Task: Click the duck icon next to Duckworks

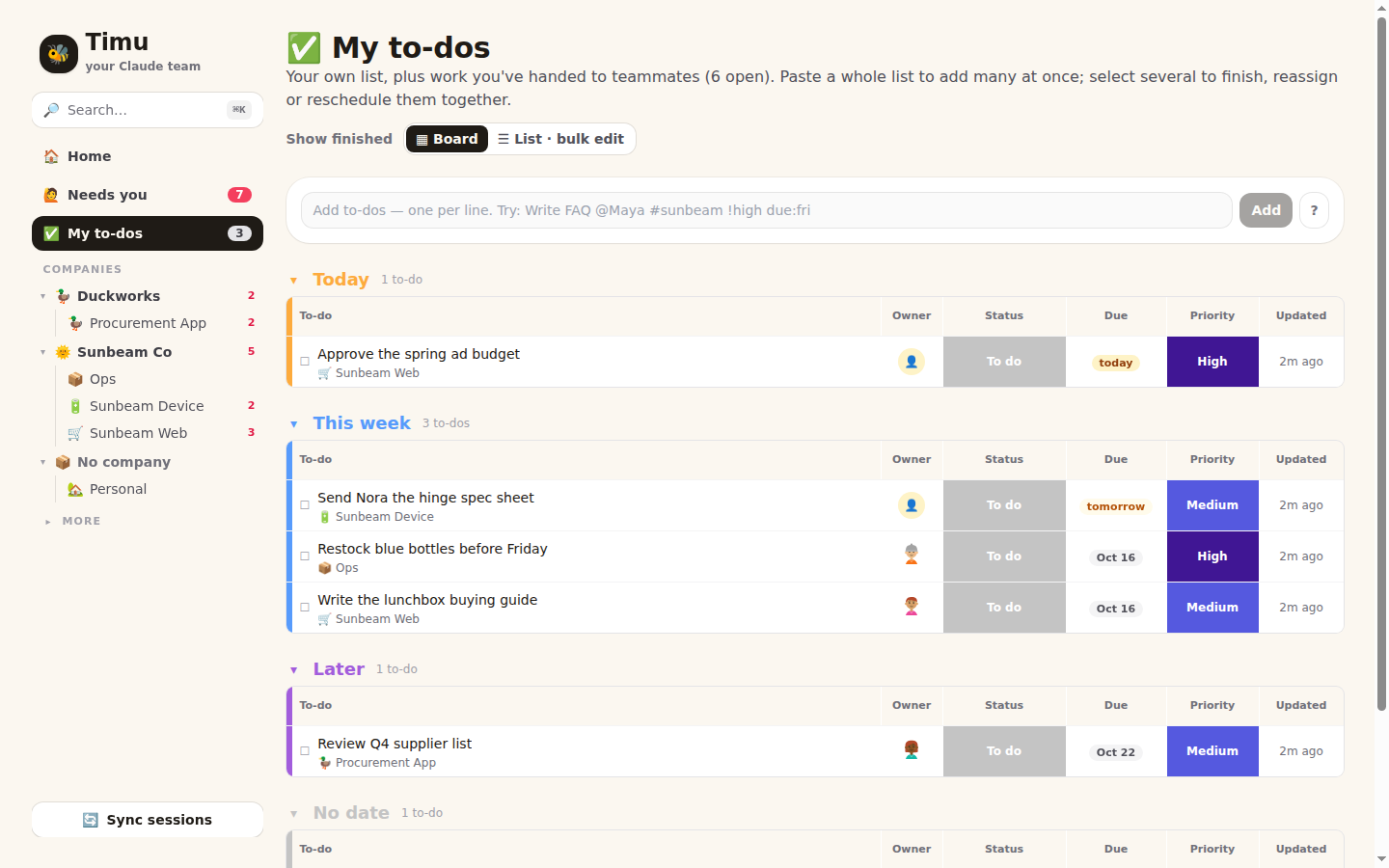Action: pos(63,296)
